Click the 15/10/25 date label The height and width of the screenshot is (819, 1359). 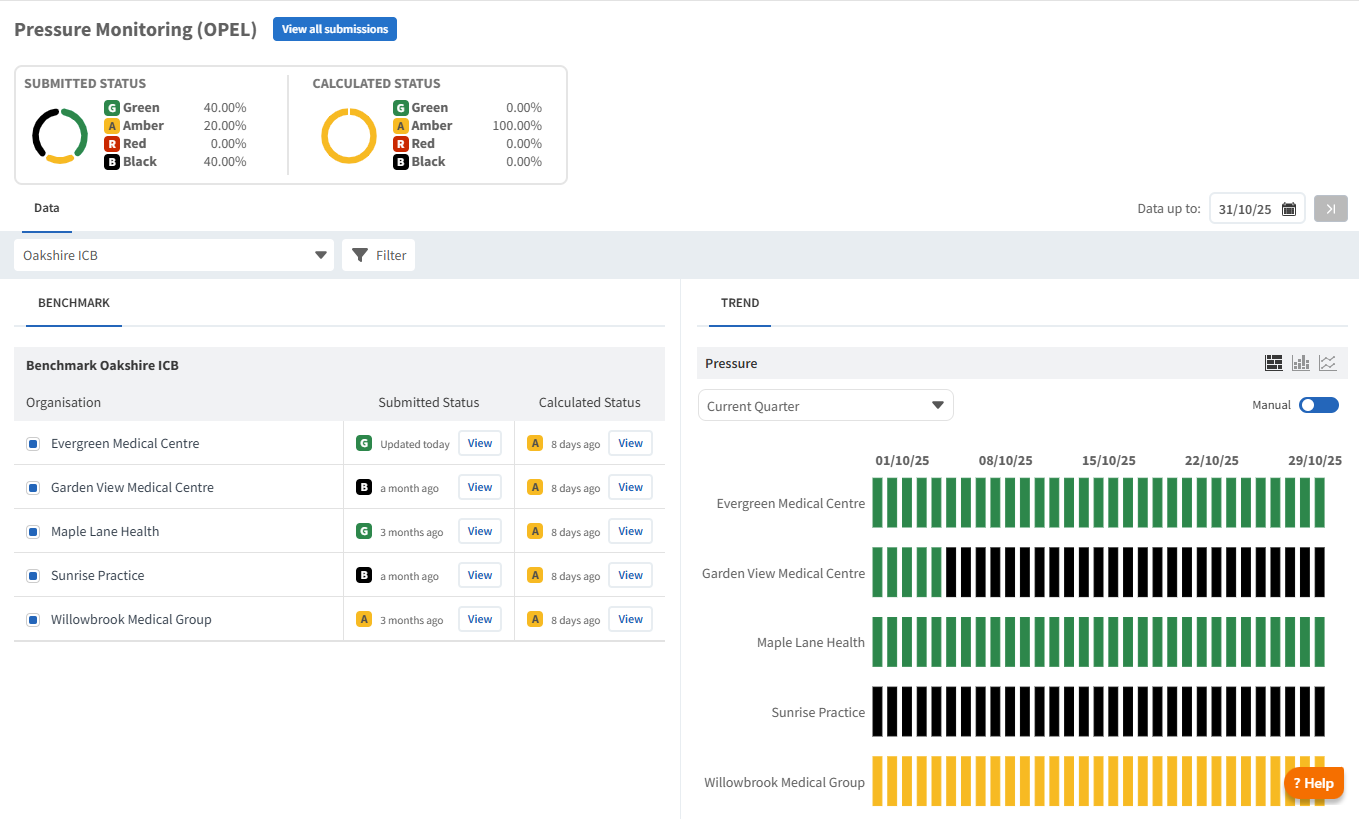[x=1109, y=461]
